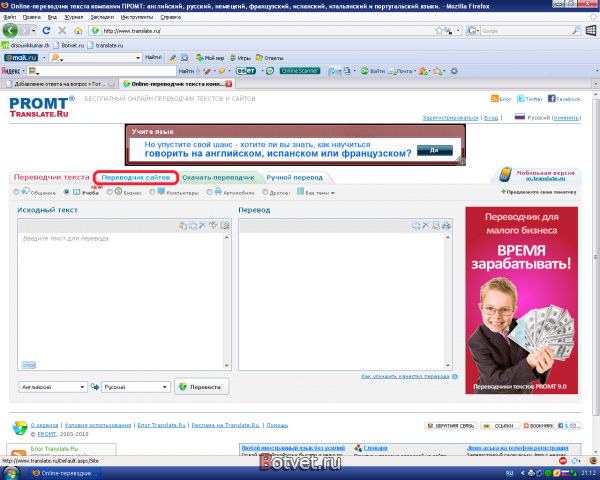Clear translation with the X icon
This screenshot has height=480, width=600.
pyautogui.click(x=426, y=225)
